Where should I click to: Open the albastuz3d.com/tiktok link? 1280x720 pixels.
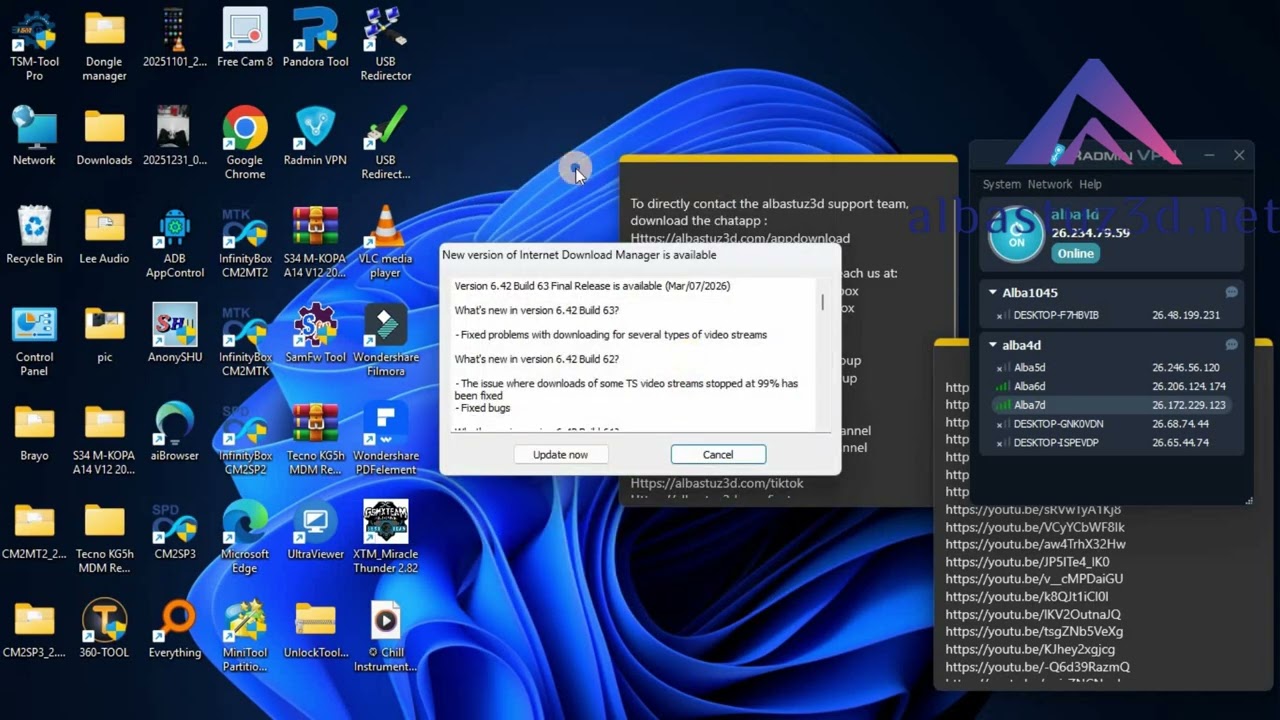point(717,483)
